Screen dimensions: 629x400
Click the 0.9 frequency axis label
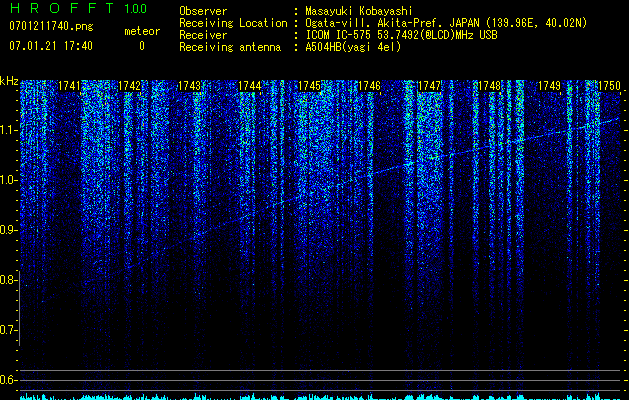pos(8,230)
